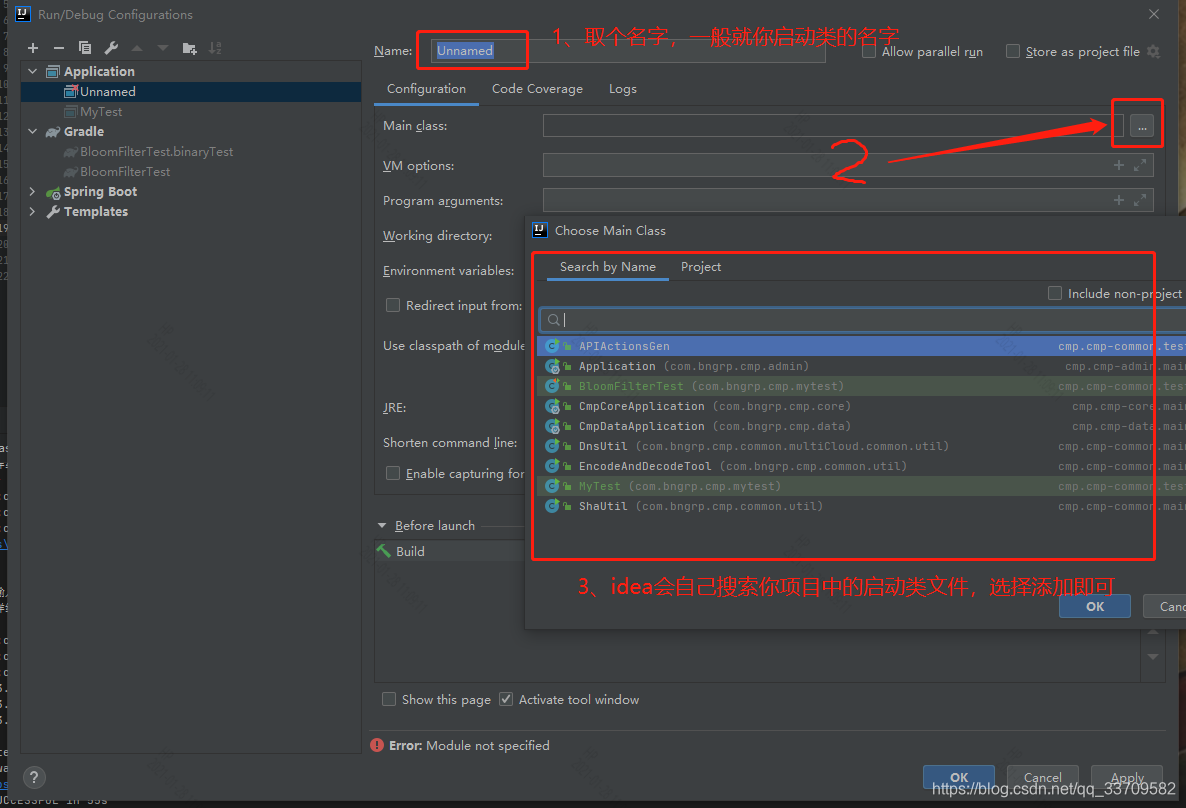Click the search magnifier icon
Viewport: 1186px width, 808px height.
click(x=554, y=320)
